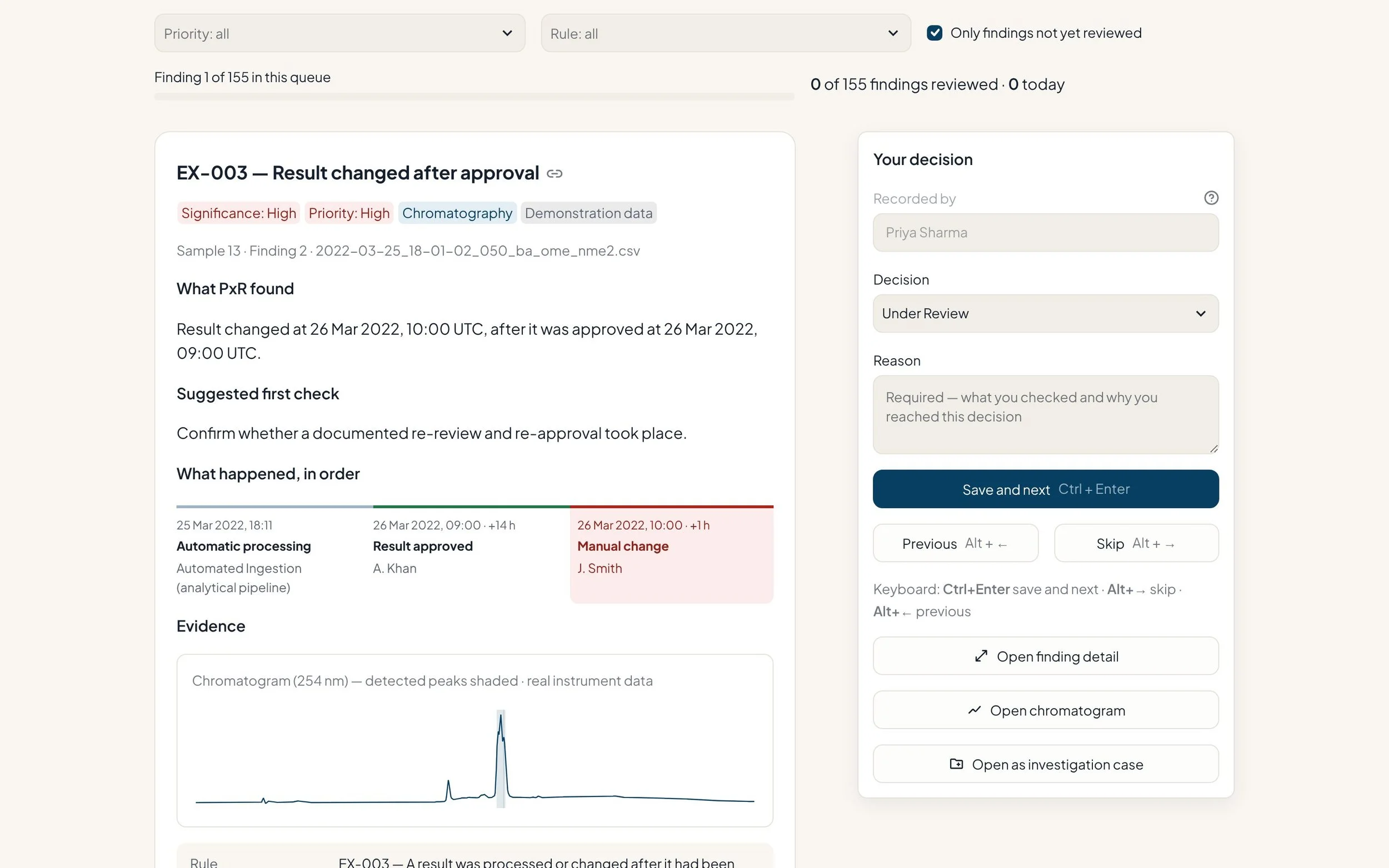
Task: Click the Evidence section heading
Action: 211,626
